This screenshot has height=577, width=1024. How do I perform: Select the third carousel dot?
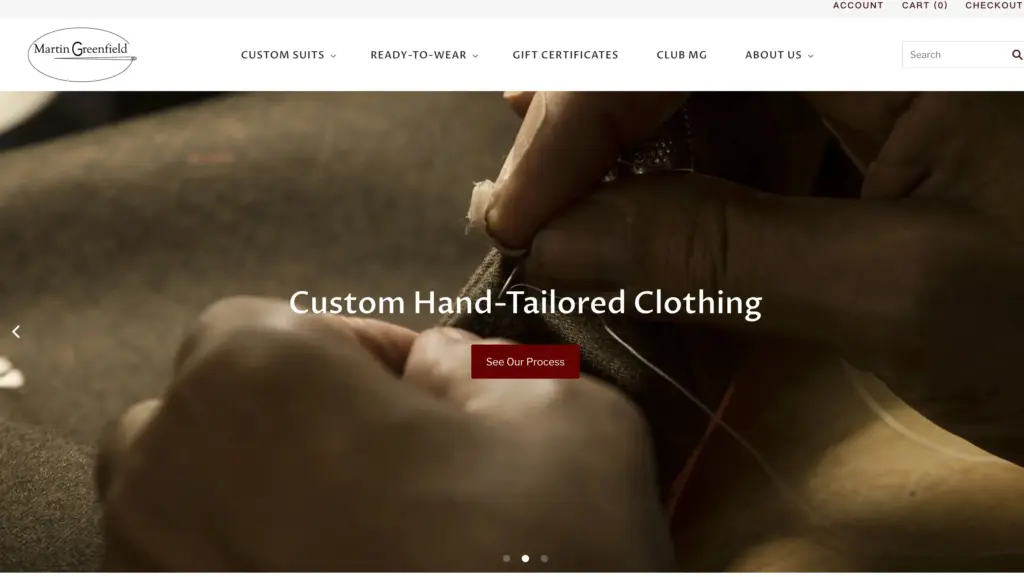544,558
